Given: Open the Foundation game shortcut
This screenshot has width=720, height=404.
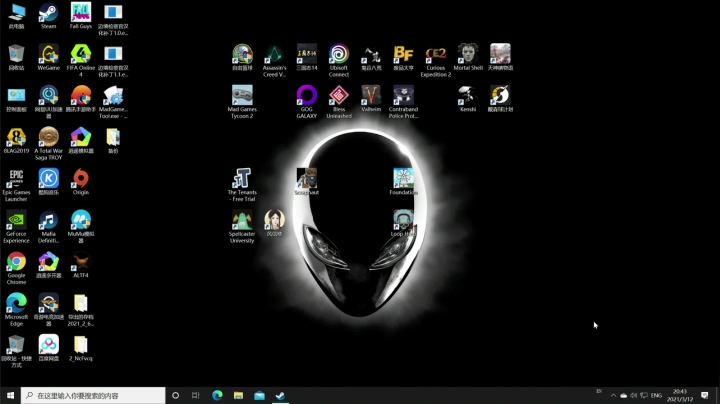Looking at the screenshot, I should tap(403, 182).
